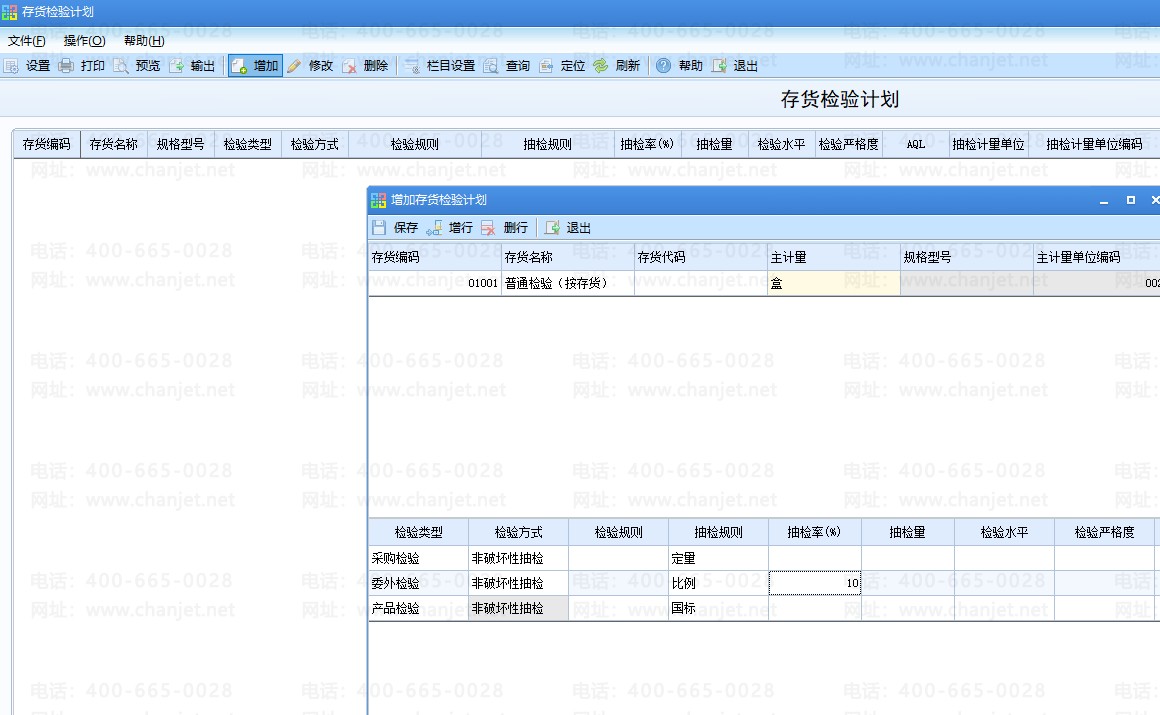Open the 帮助(H) menu

144,41
